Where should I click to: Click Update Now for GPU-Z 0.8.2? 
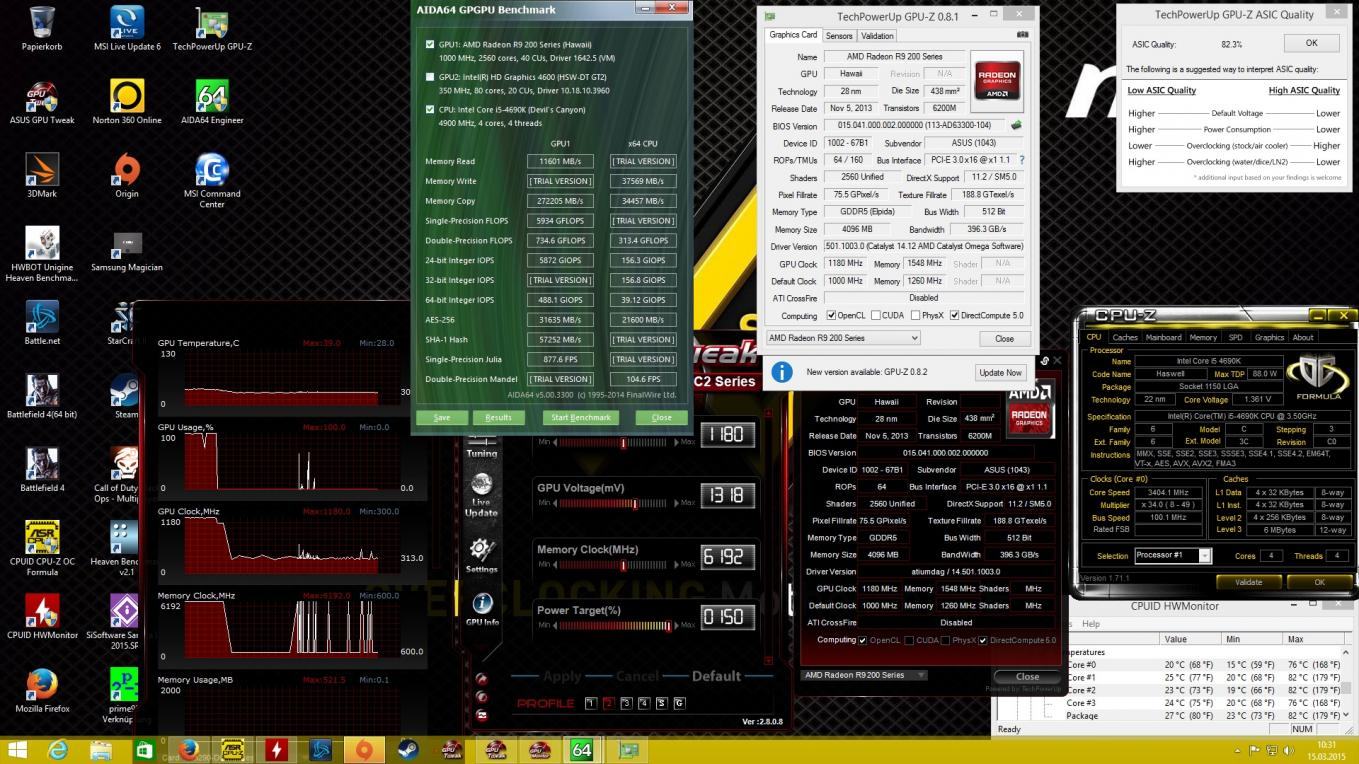(1000, 372)
